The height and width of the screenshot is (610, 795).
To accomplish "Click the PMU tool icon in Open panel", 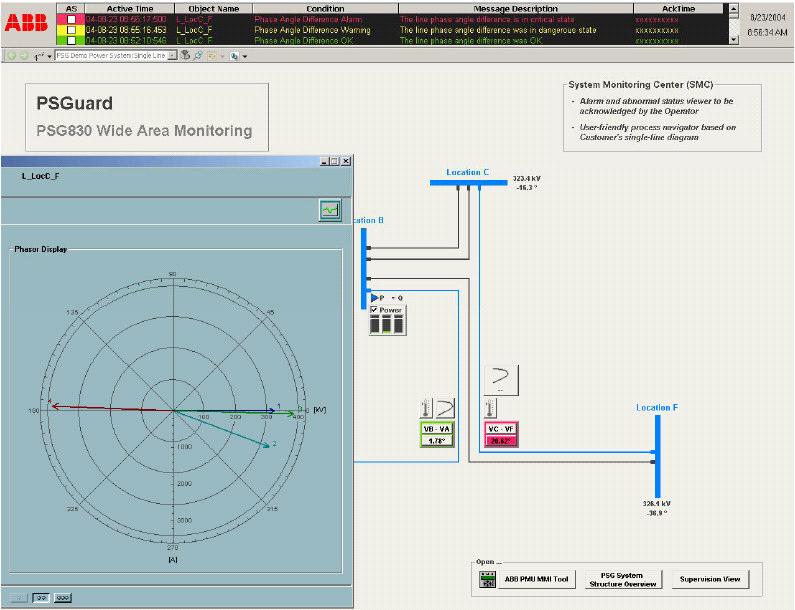I will (x=488, y=579).
